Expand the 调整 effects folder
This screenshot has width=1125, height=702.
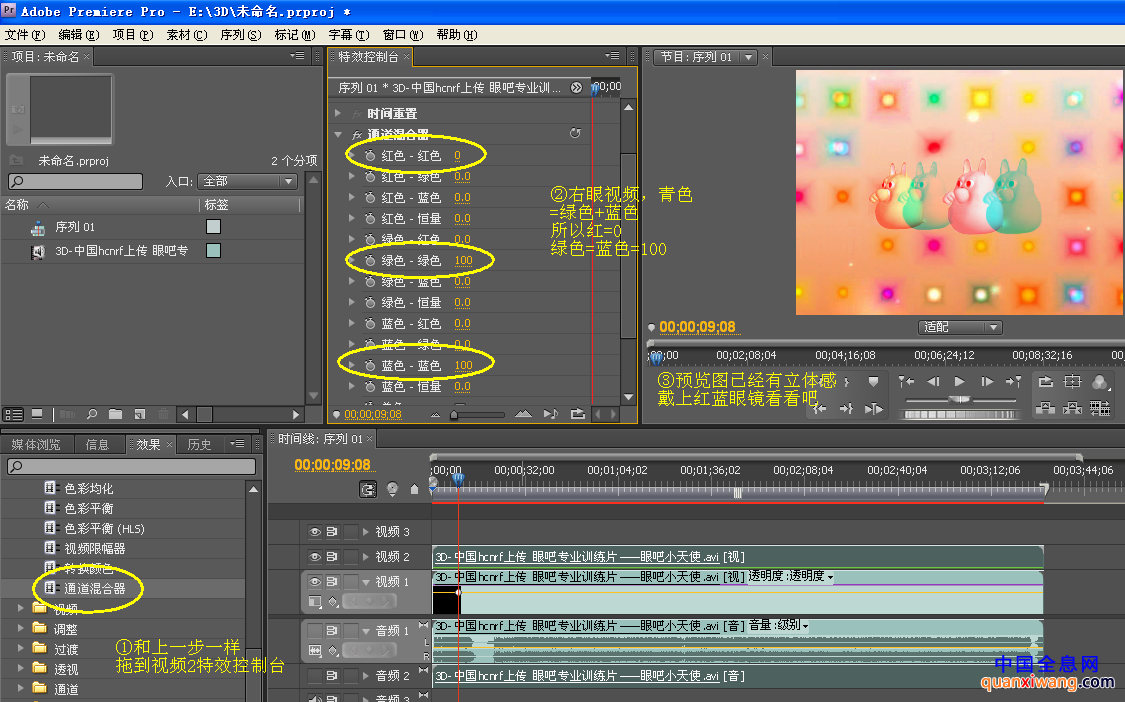click(21, 628)
